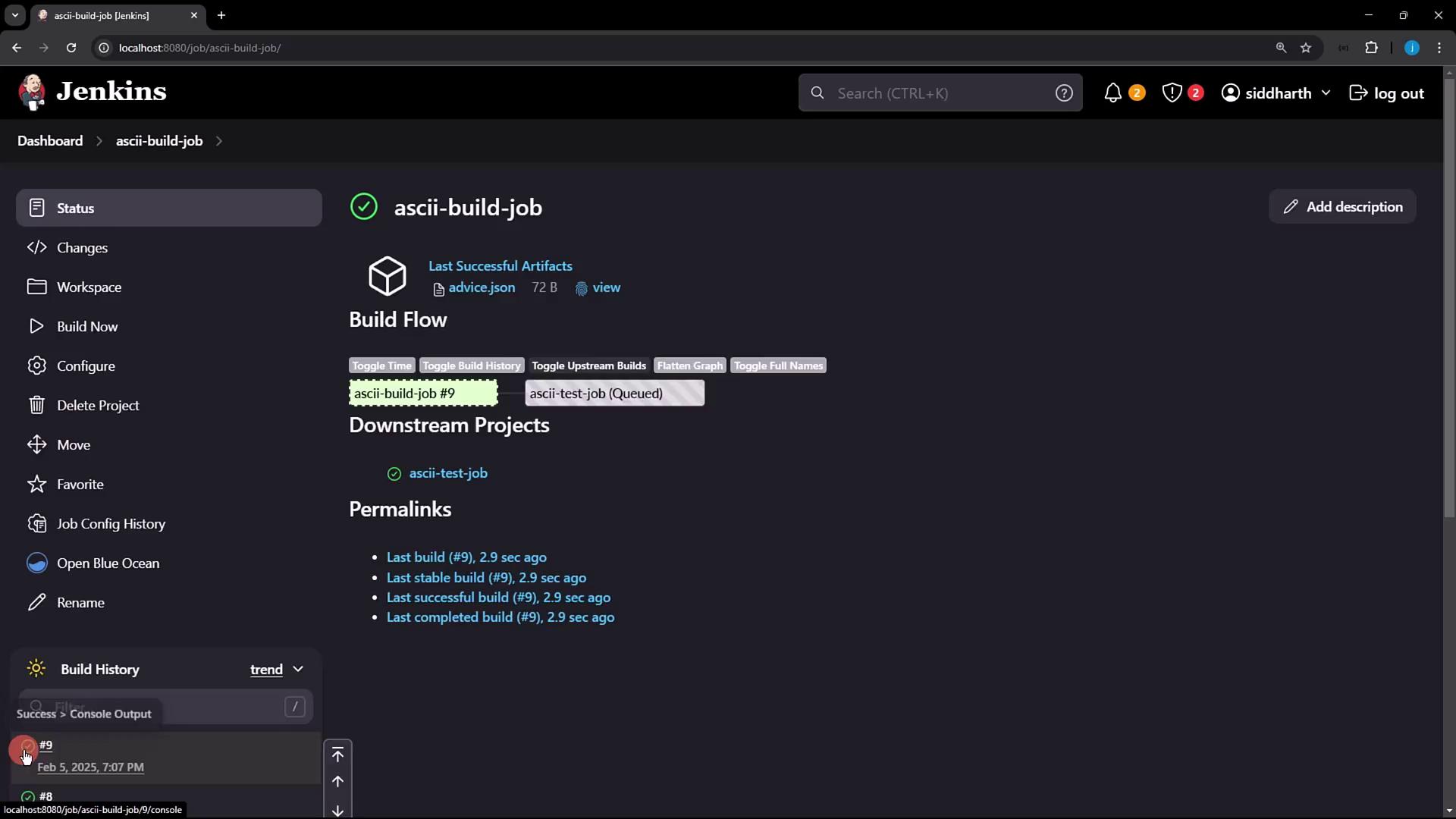Toggle Time in the Build Flow
The height and width of the screenshot is (819, 1456).
[381, 366]
